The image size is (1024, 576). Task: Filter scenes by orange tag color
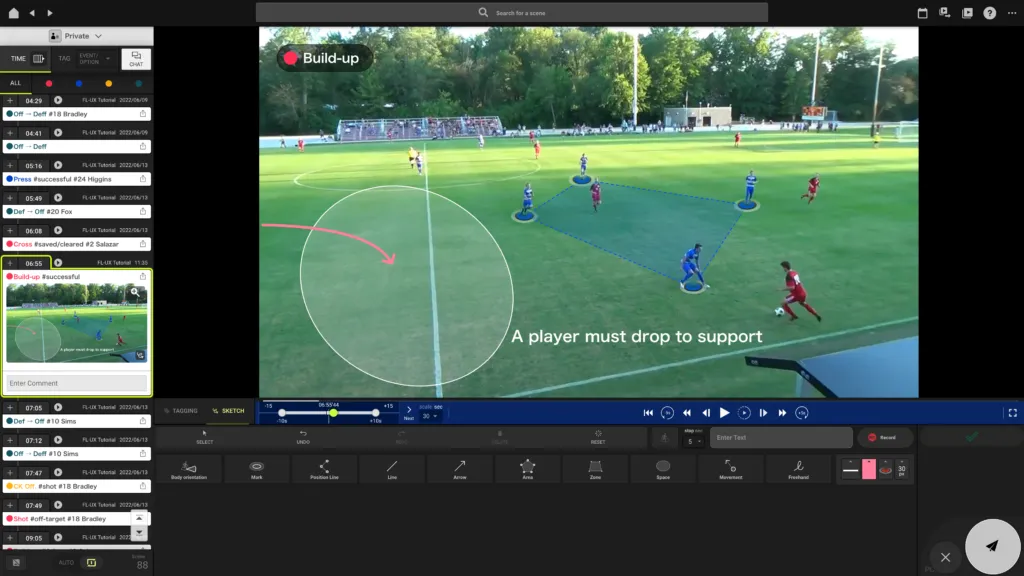pyautogui.click(x=108, y=84)
